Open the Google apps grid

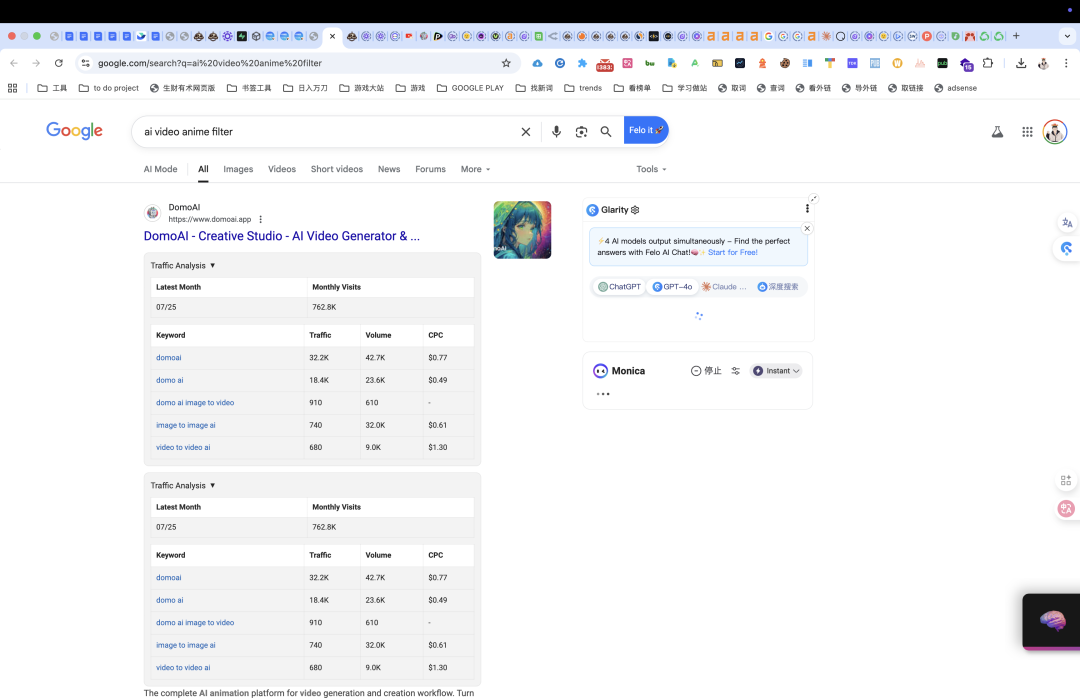pos(1027,132)
